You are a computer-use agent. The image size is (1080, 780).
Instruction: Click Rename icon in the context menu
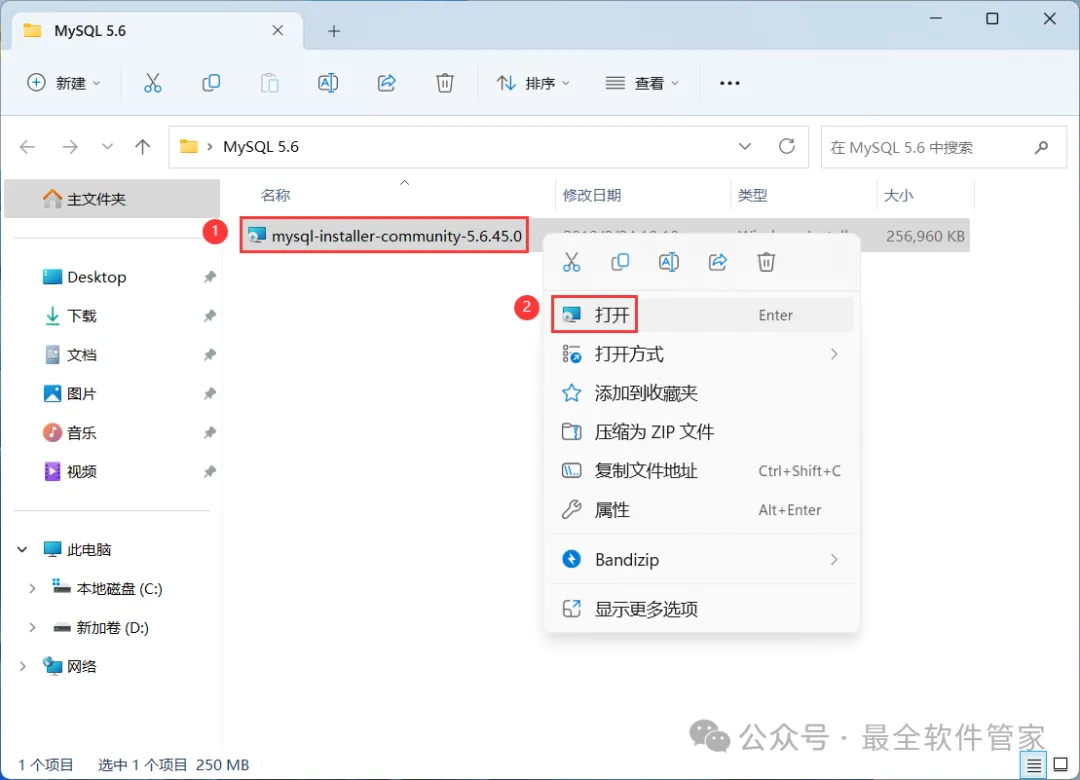click(x=669, y=262)
